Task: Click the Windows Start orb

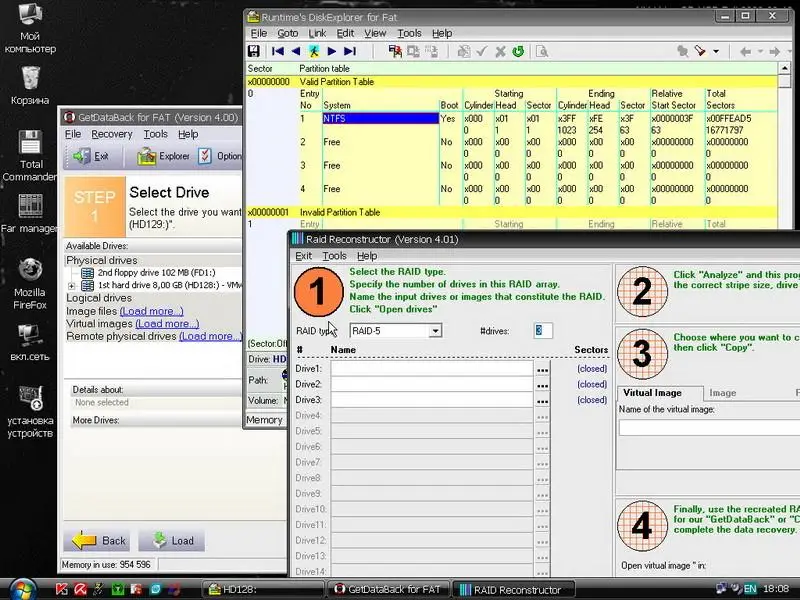Action: click(x=22, y=590)
